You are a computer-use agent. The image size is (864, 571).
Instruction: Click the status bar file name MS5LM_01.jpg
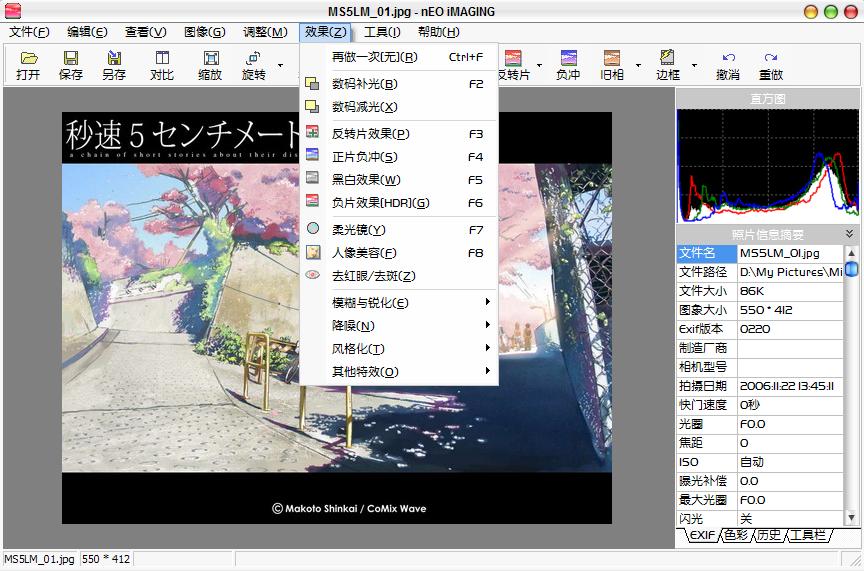[40, 559]
